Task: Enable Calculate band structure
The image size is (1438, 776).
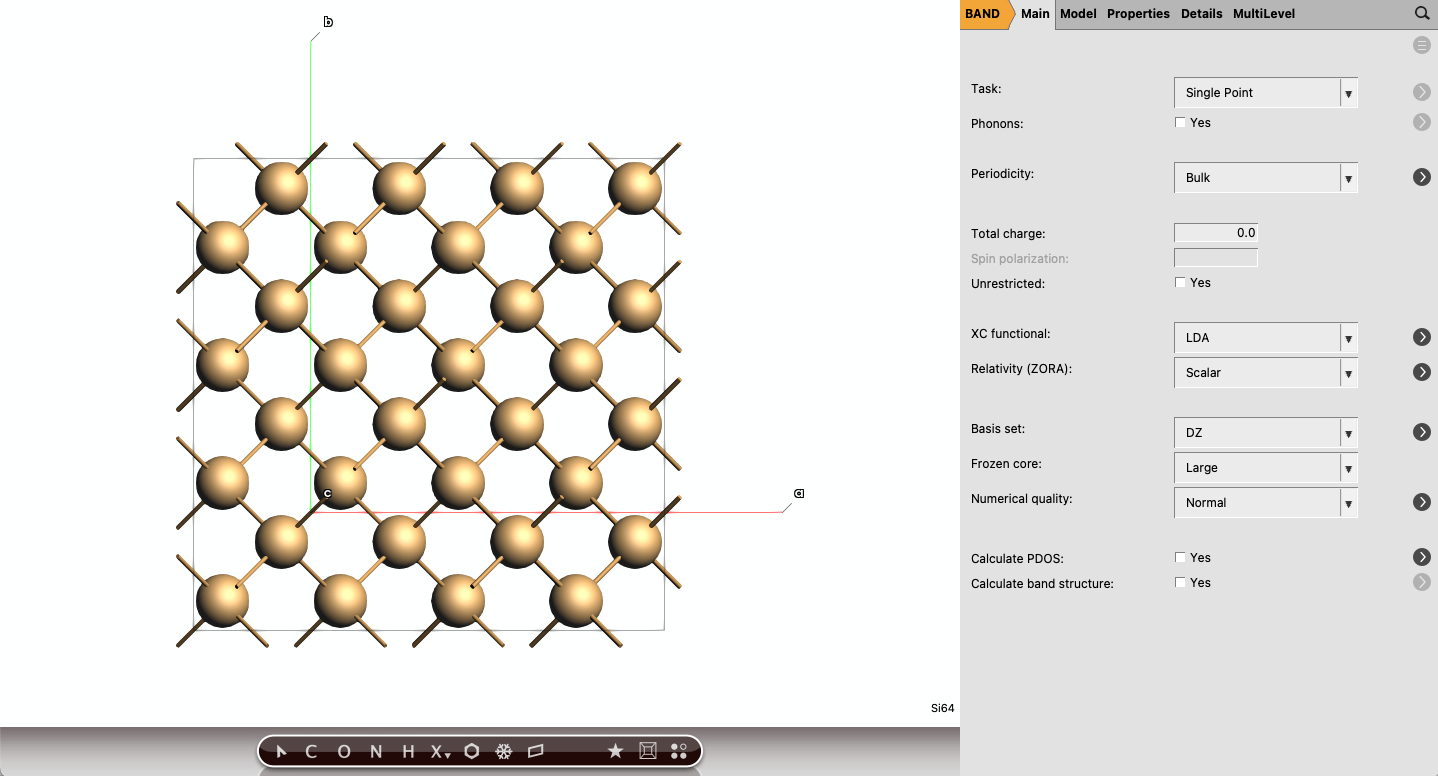Action: pyautogui.click(x=1180, y=582)
